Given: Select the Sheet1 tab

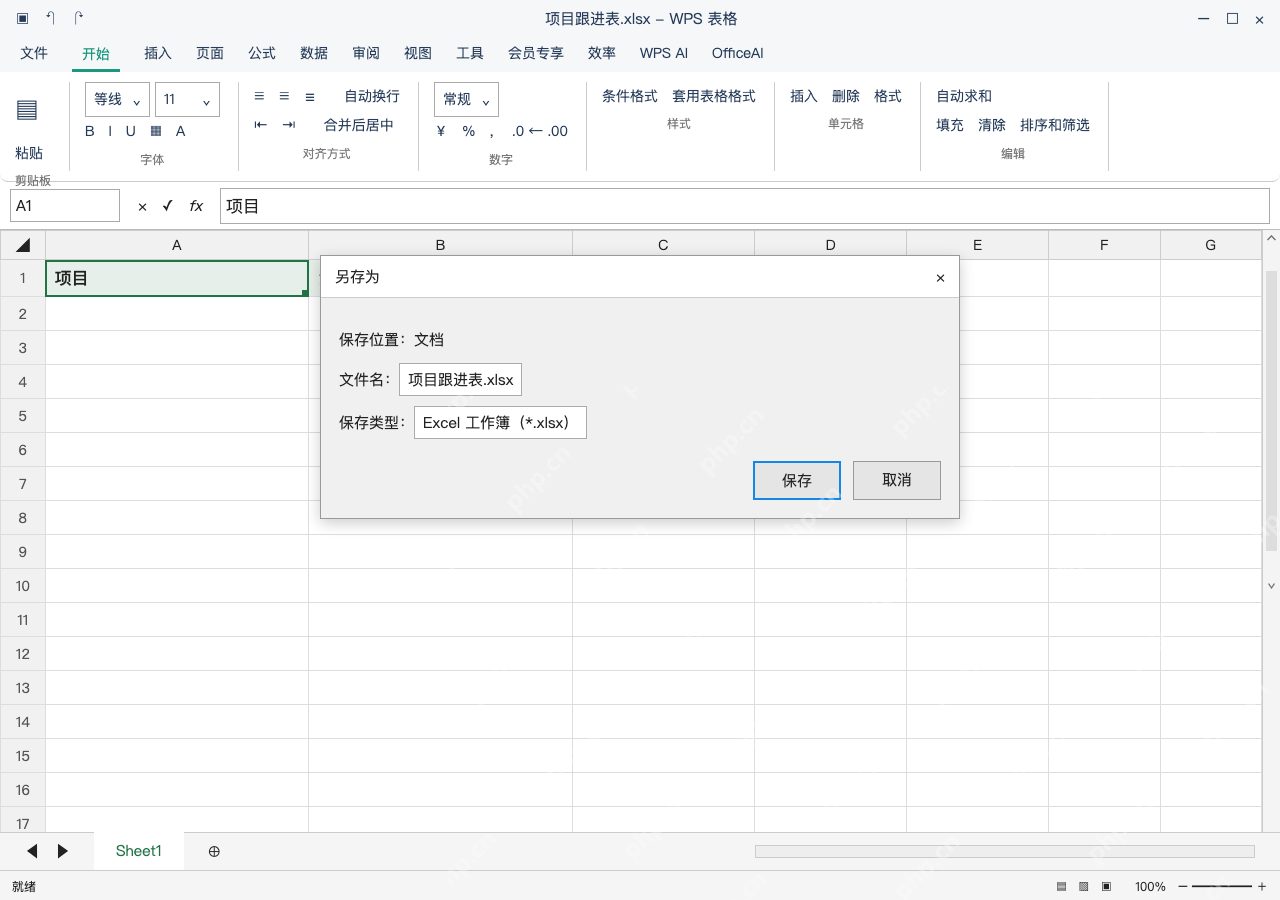Looking at the screenshot, I should coord(139,851).
